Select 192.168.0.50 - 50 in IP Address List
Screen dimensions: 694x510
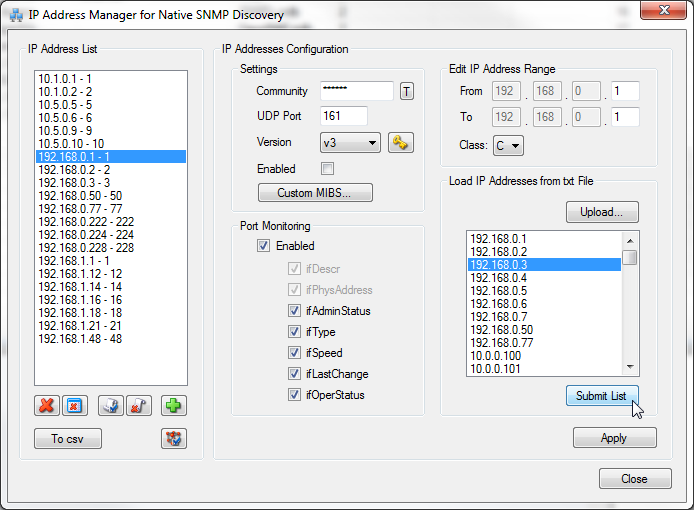pyautogui.click(x=80, y=196)
